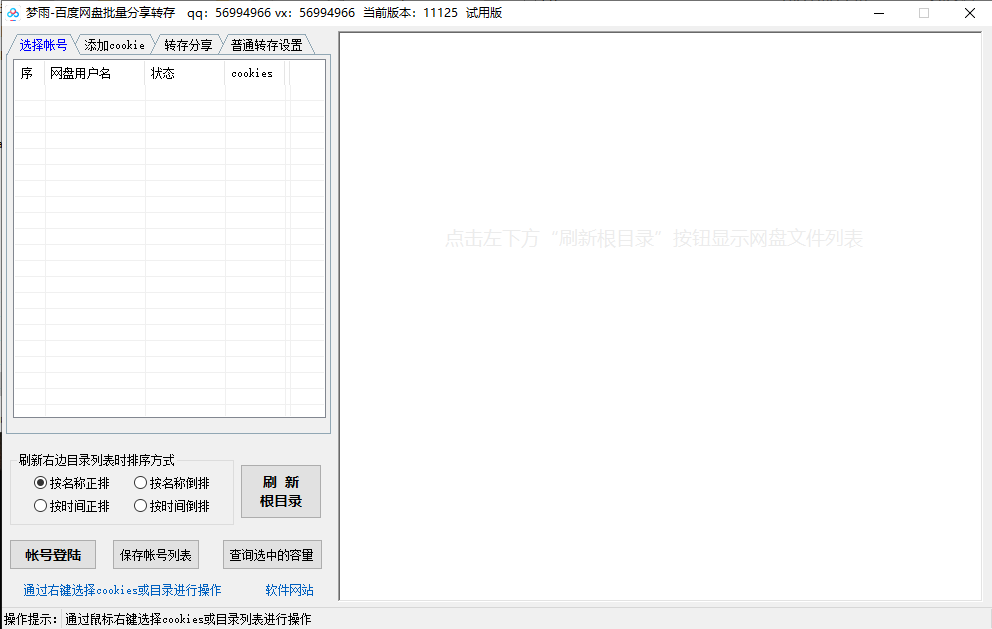Image resolution: width=992 pixels, height=629 pixels.
Task: Open the 普通转存设置 tab
Action: [266, 45]
